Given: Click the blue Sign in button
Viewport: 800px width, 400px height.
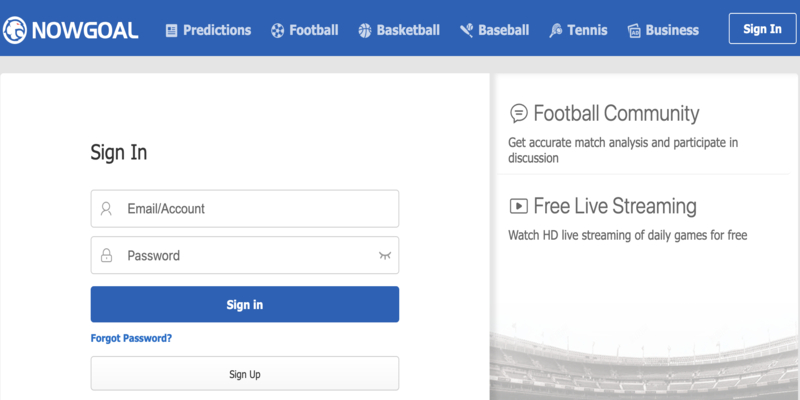Looking at the screenshot, I should coord(245,305).
